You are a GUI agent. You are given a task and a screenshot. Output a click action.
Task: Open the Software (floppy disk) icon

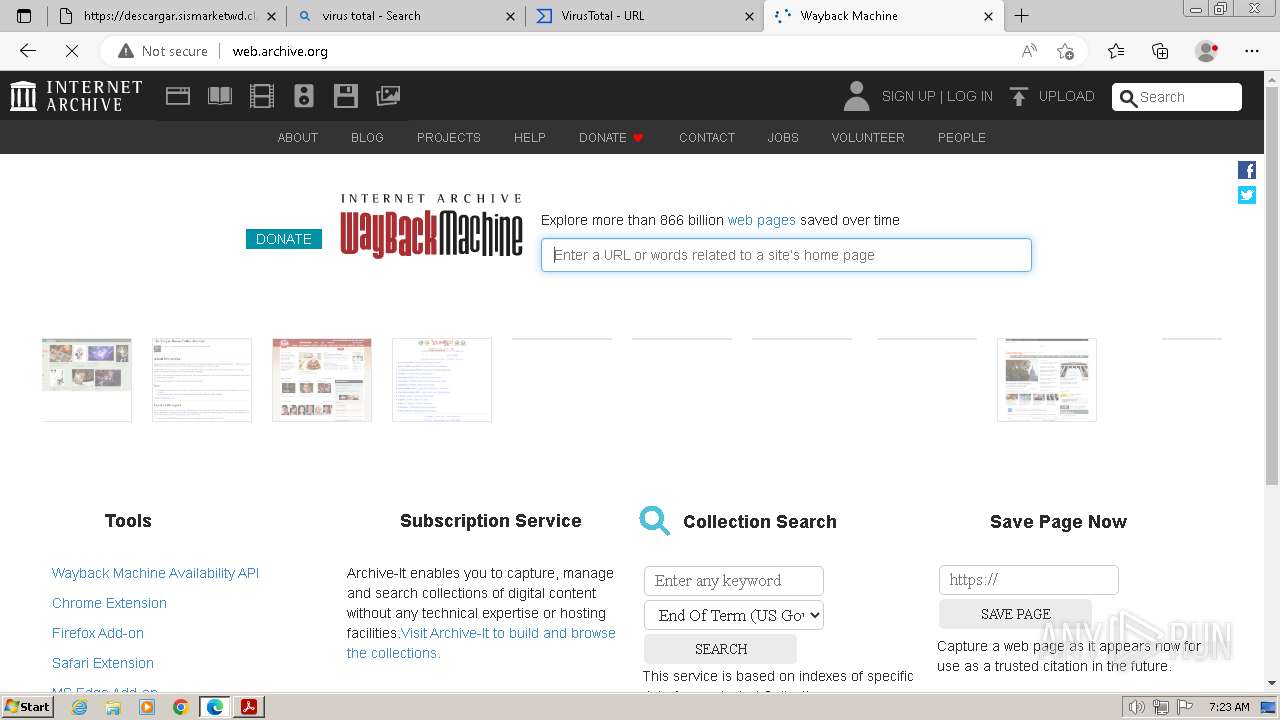346,96
